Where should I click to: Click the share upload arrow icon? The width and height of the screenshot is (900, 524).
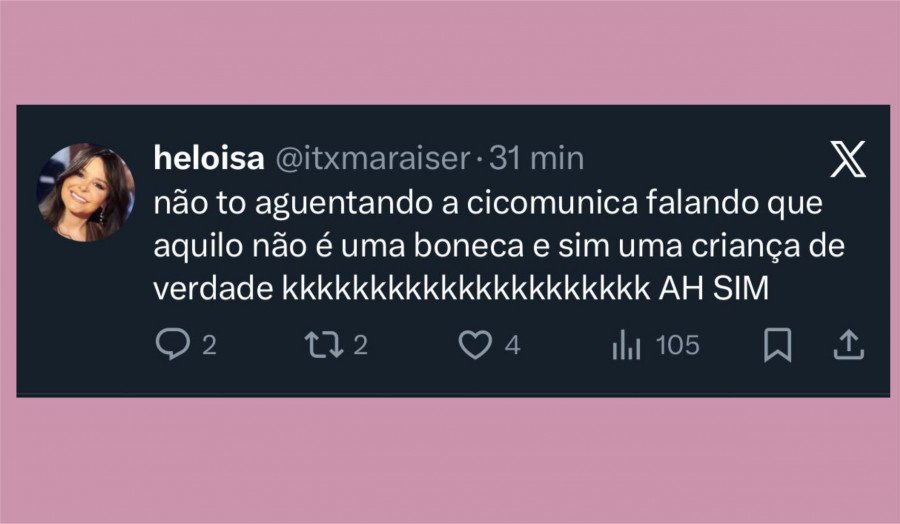(848, 346)
